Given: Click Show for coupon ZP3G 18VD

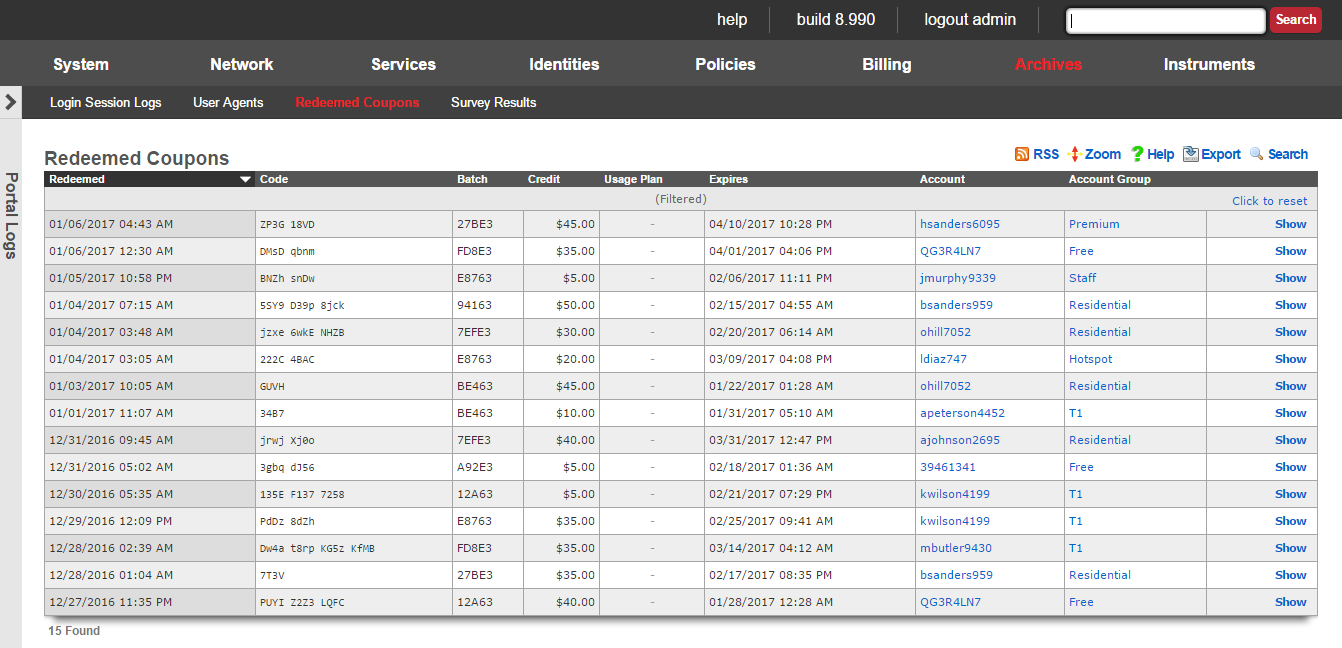Looking at the screenshot, I should pyautogui.click(x=1290, y=224).
